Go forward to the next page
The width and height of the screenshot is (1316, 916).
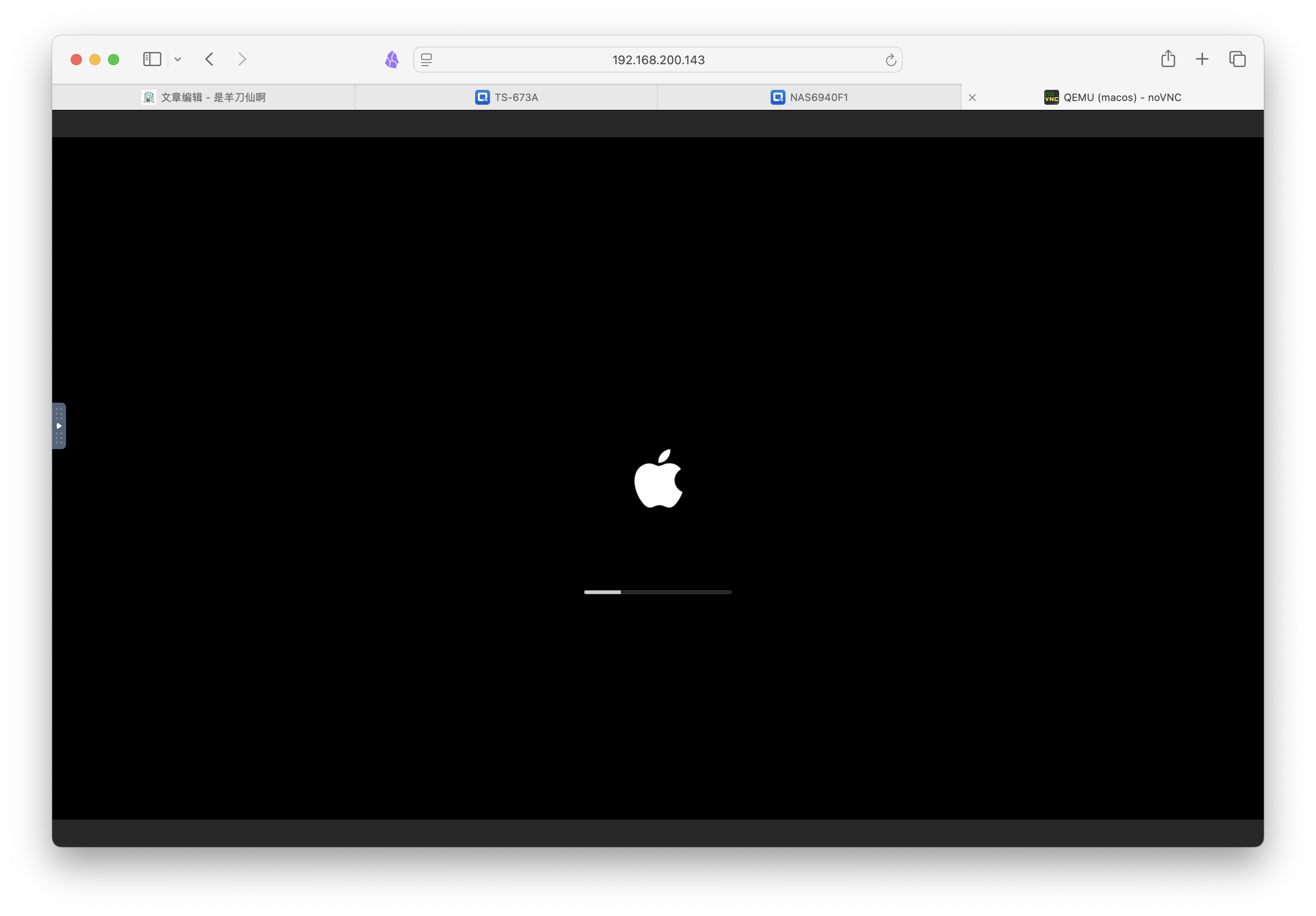coord(242,59)
